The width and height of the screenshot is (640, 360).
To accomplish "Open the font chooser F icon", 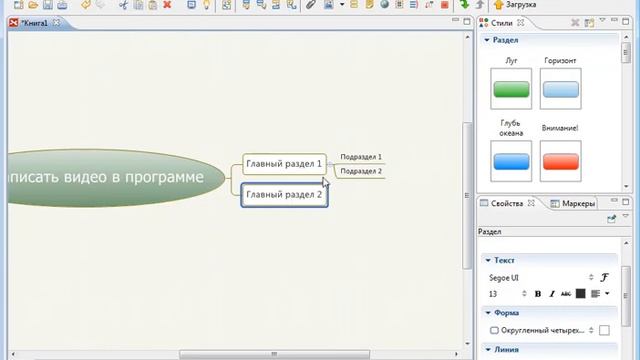I will (x=604, y=278).
